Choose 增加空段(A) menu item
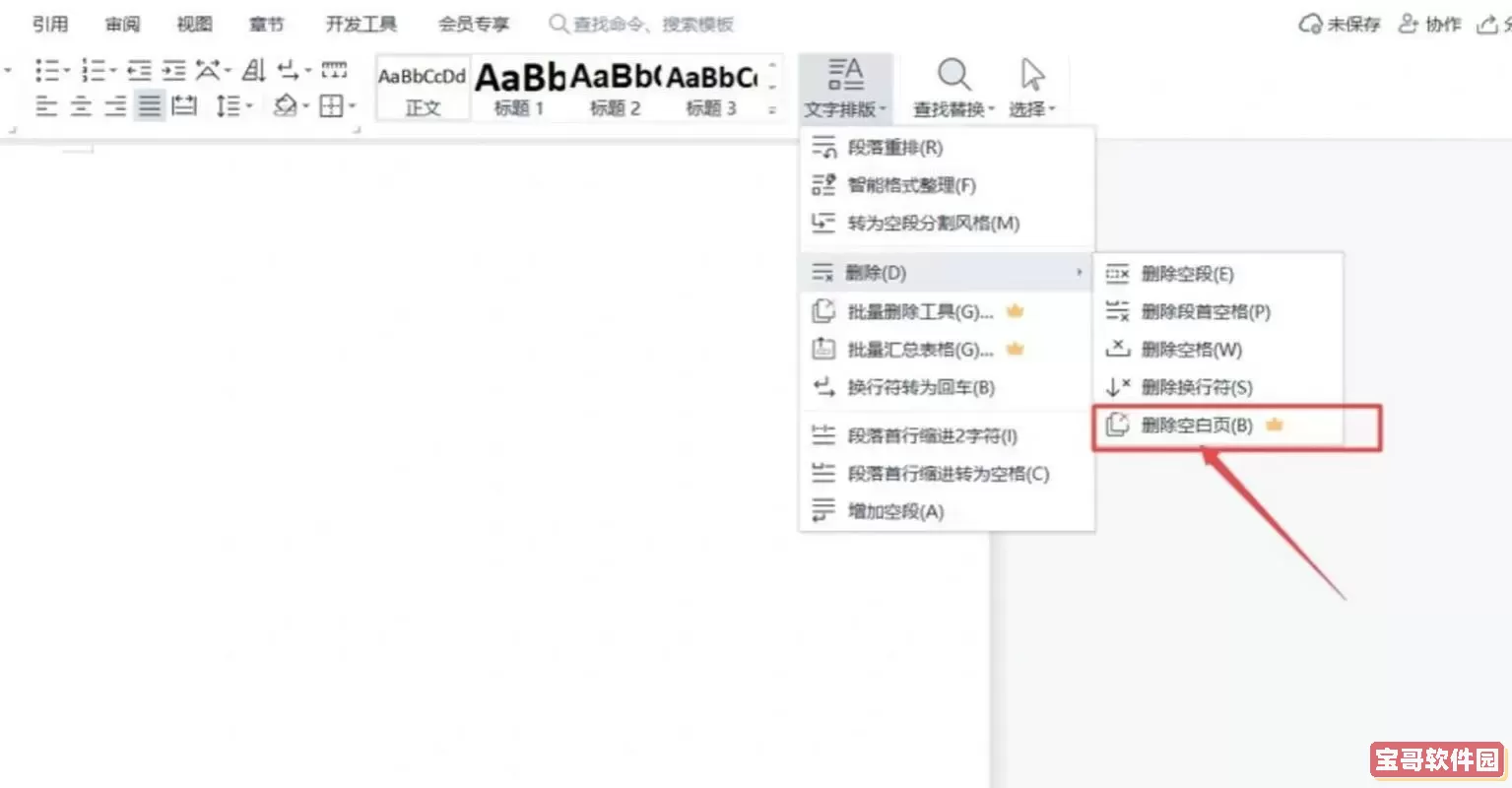 click(948, 512)
